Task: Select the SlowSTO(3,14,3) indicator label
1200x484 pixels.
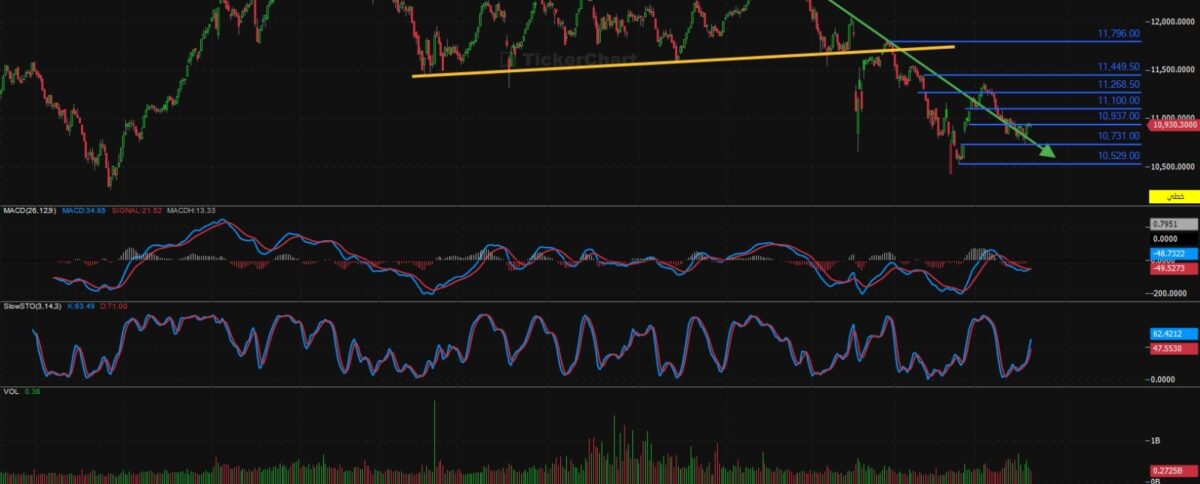Action: point(33,306)
